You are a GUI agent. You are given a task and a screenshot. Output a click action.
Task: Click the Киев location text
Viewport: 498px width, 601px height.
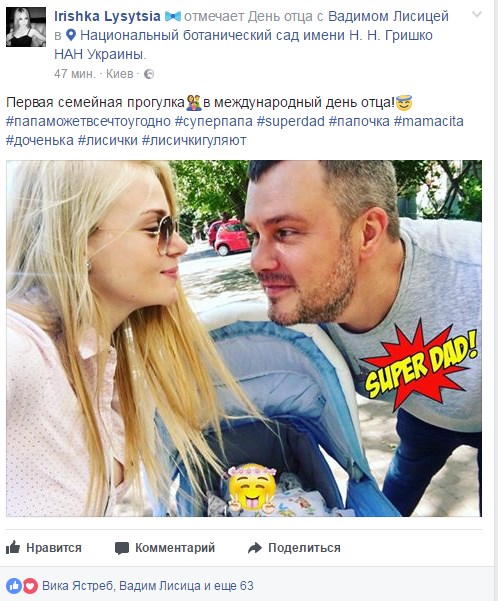(120, 74)
